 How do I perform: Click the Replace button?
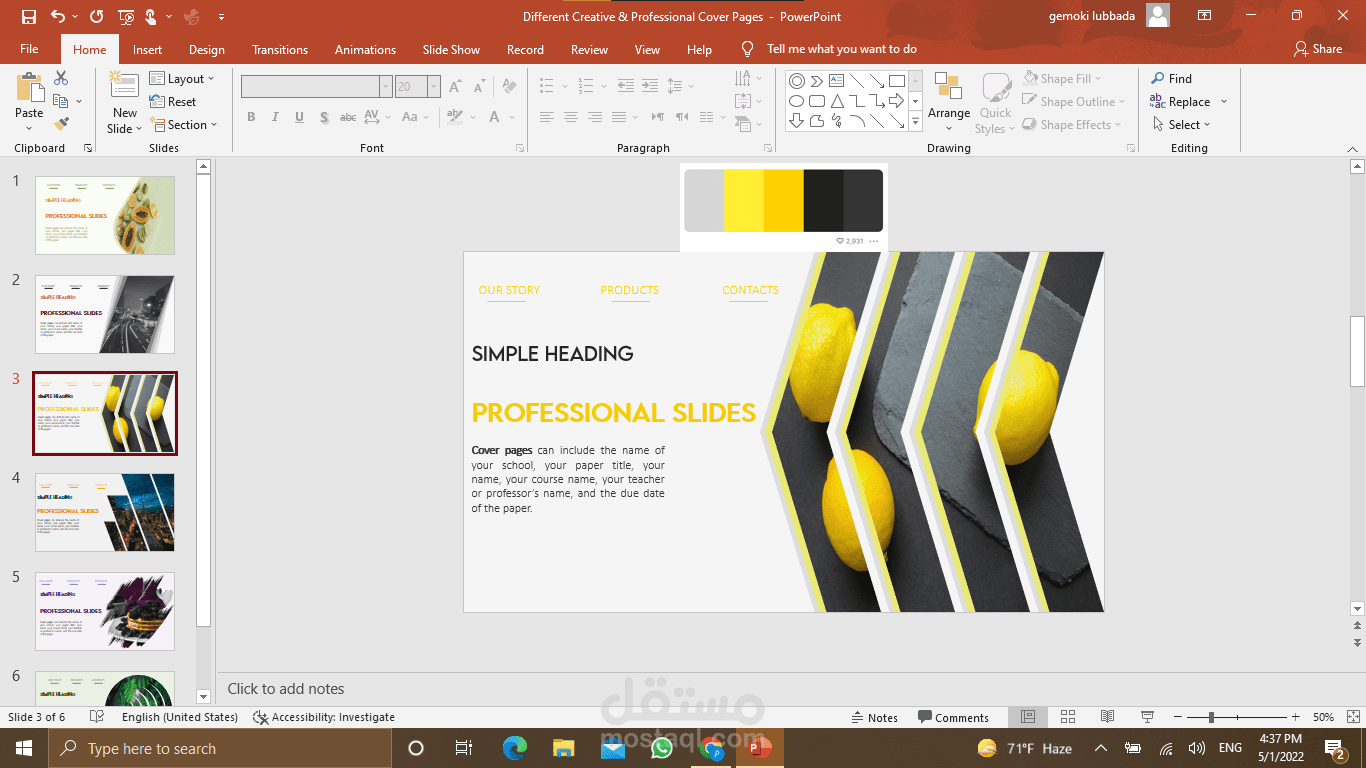point(1180,102)
